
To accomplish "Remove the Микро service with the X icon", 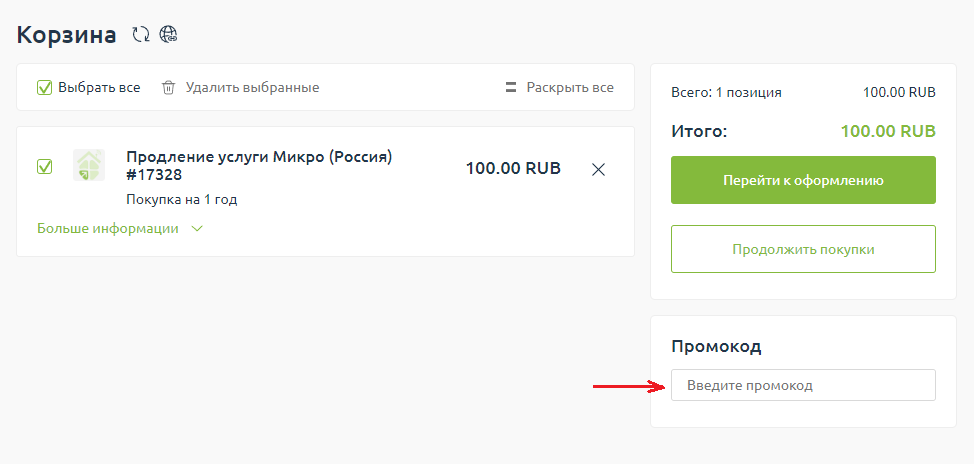I will point(598,169).
